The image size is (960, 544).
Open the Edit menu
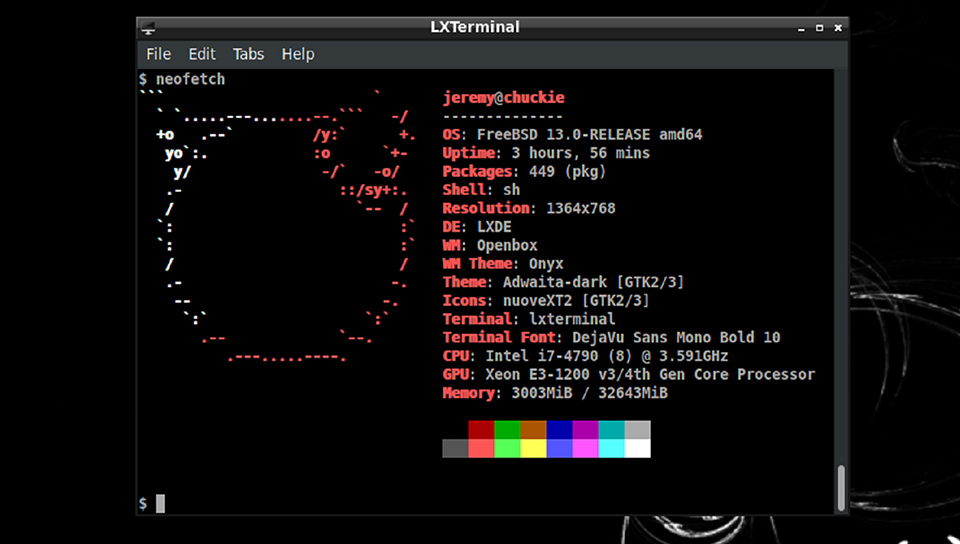click(202, 54)
